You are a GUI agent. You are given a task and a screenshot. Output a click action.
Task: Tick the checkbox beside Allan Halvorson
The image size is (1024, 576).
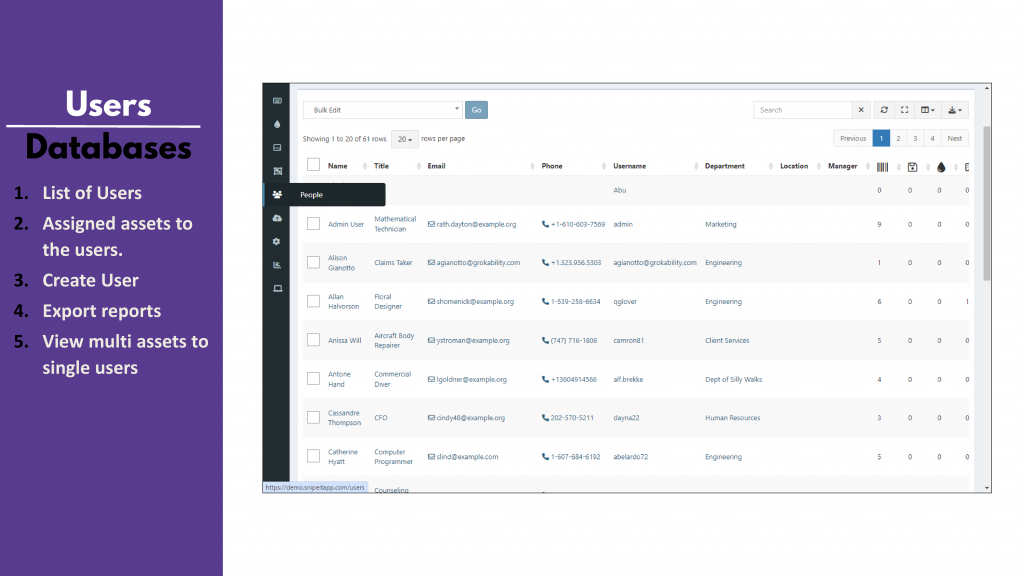(x=313, y=301)
